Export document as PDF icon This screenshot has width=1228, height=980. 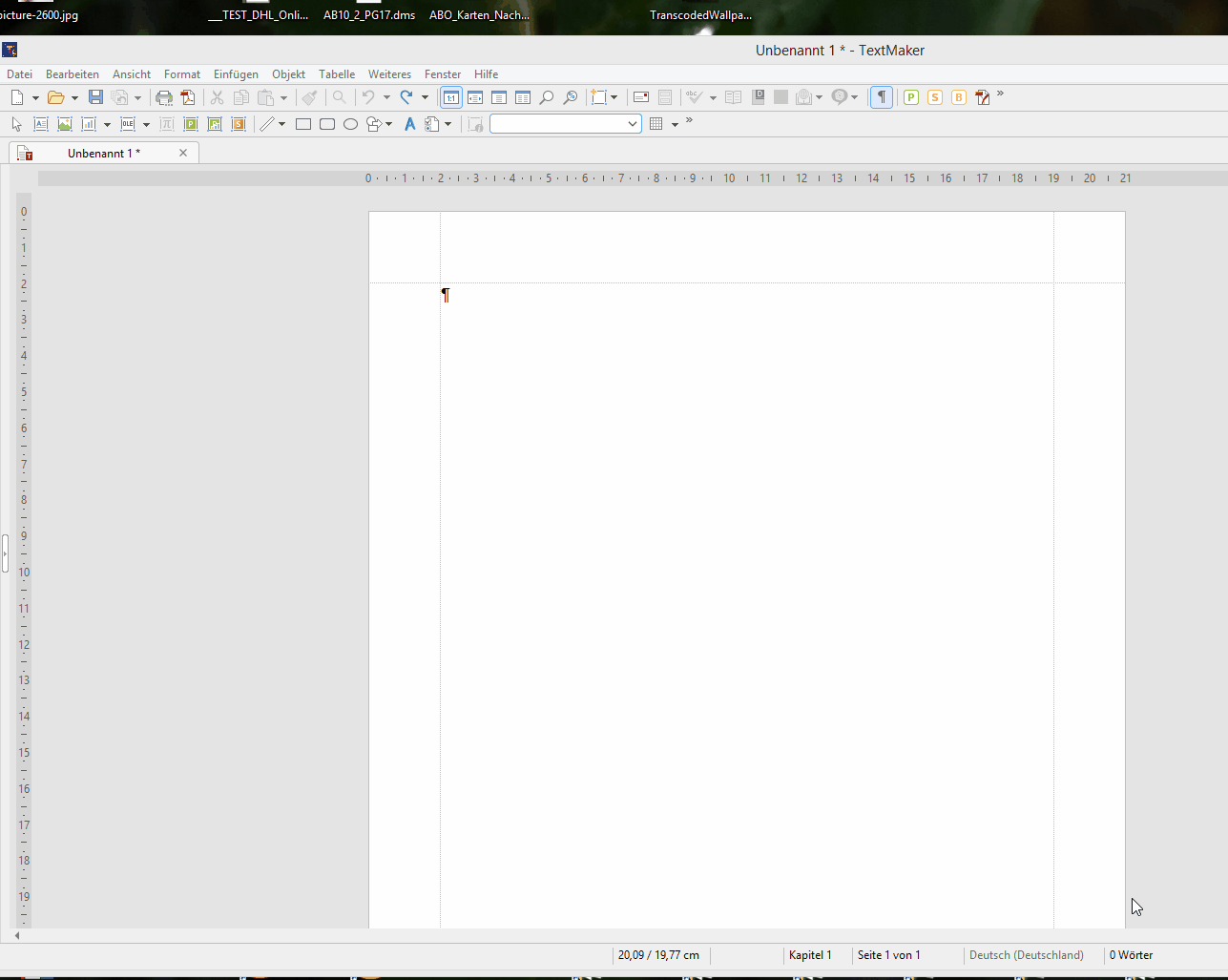click(x=188, y=97)
